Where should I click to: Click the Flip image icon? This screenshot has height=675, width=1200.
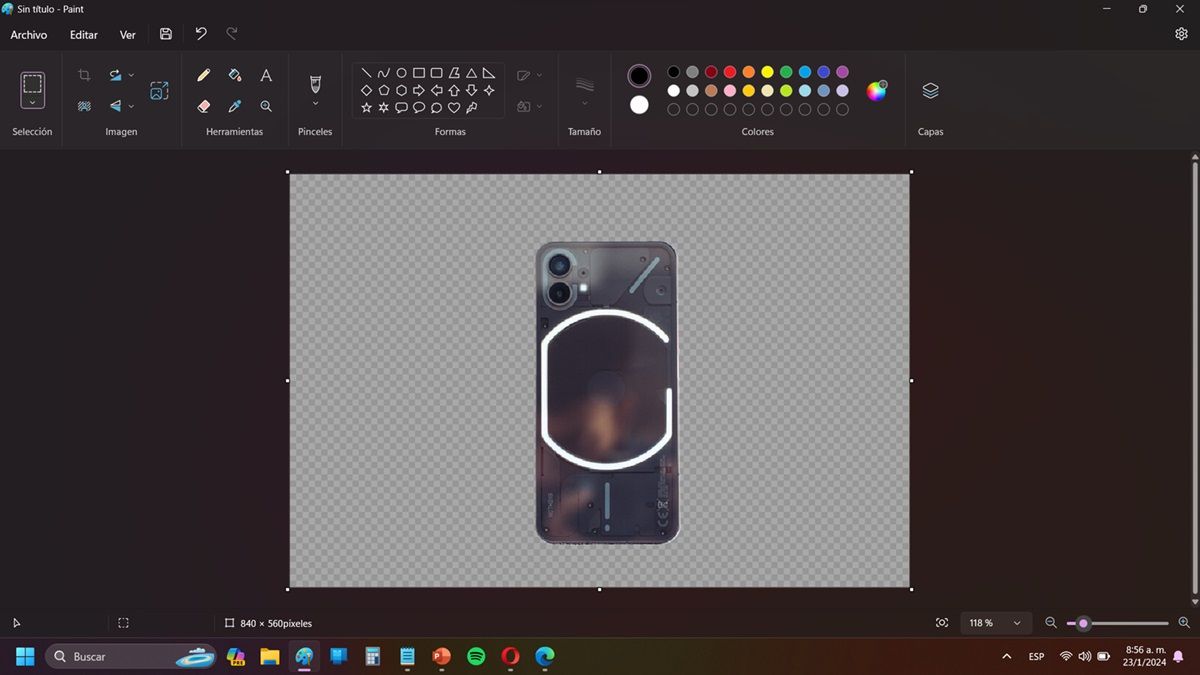[115, 106]
